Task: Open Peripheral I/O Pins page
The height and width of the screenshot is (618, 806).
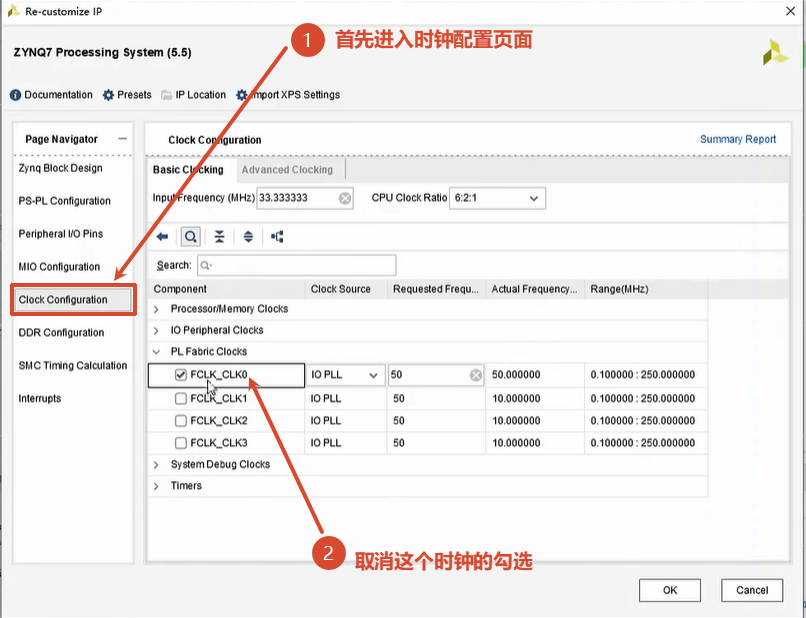Action: point(61,234)
